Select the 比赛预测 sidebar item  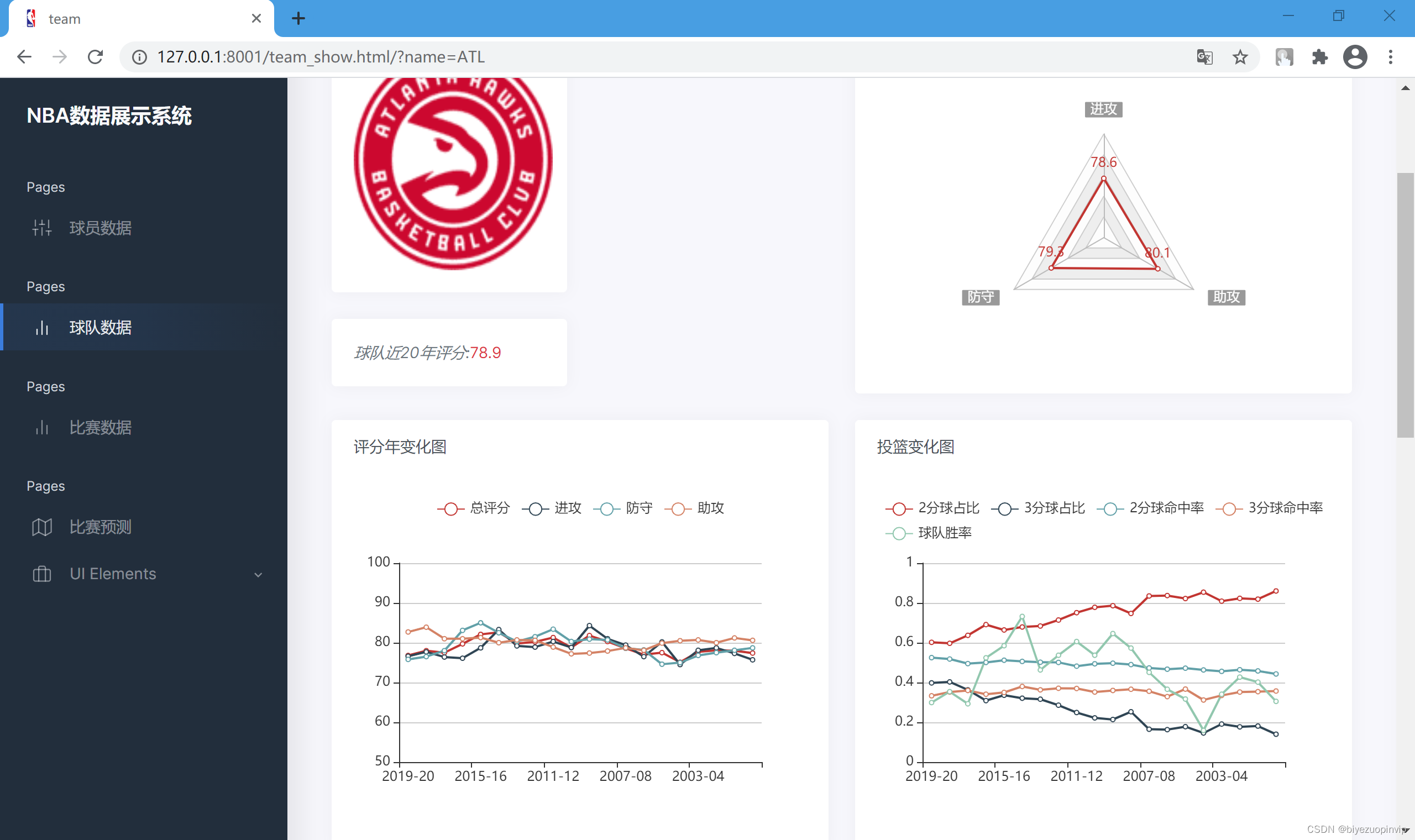pos(100,527)
